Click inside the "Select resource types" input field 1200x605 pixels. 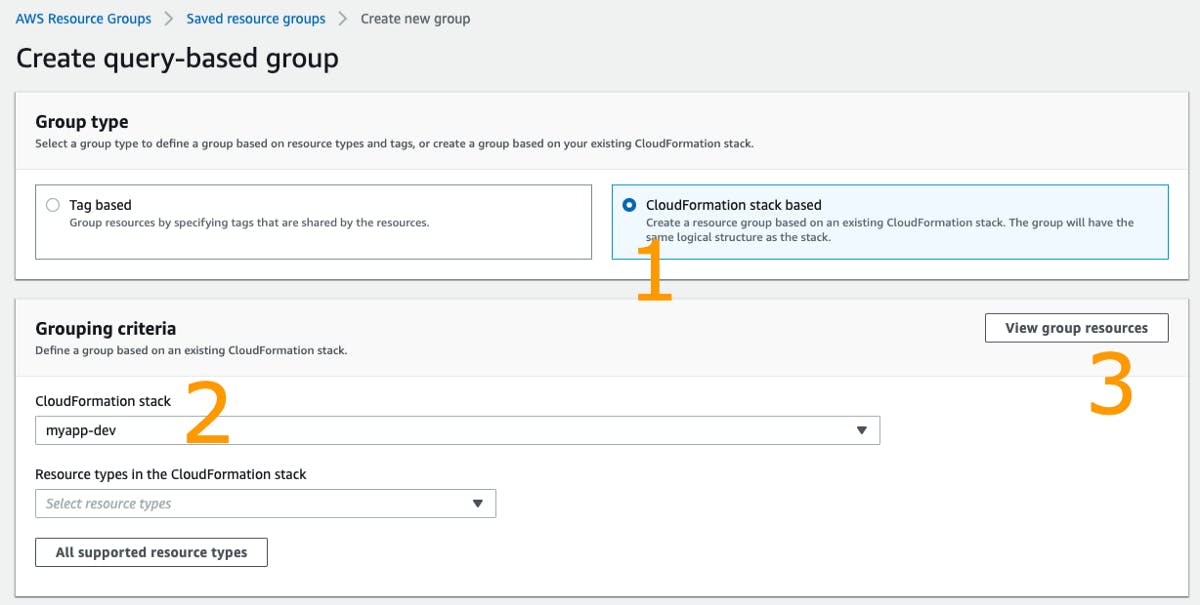coord(200,503)
